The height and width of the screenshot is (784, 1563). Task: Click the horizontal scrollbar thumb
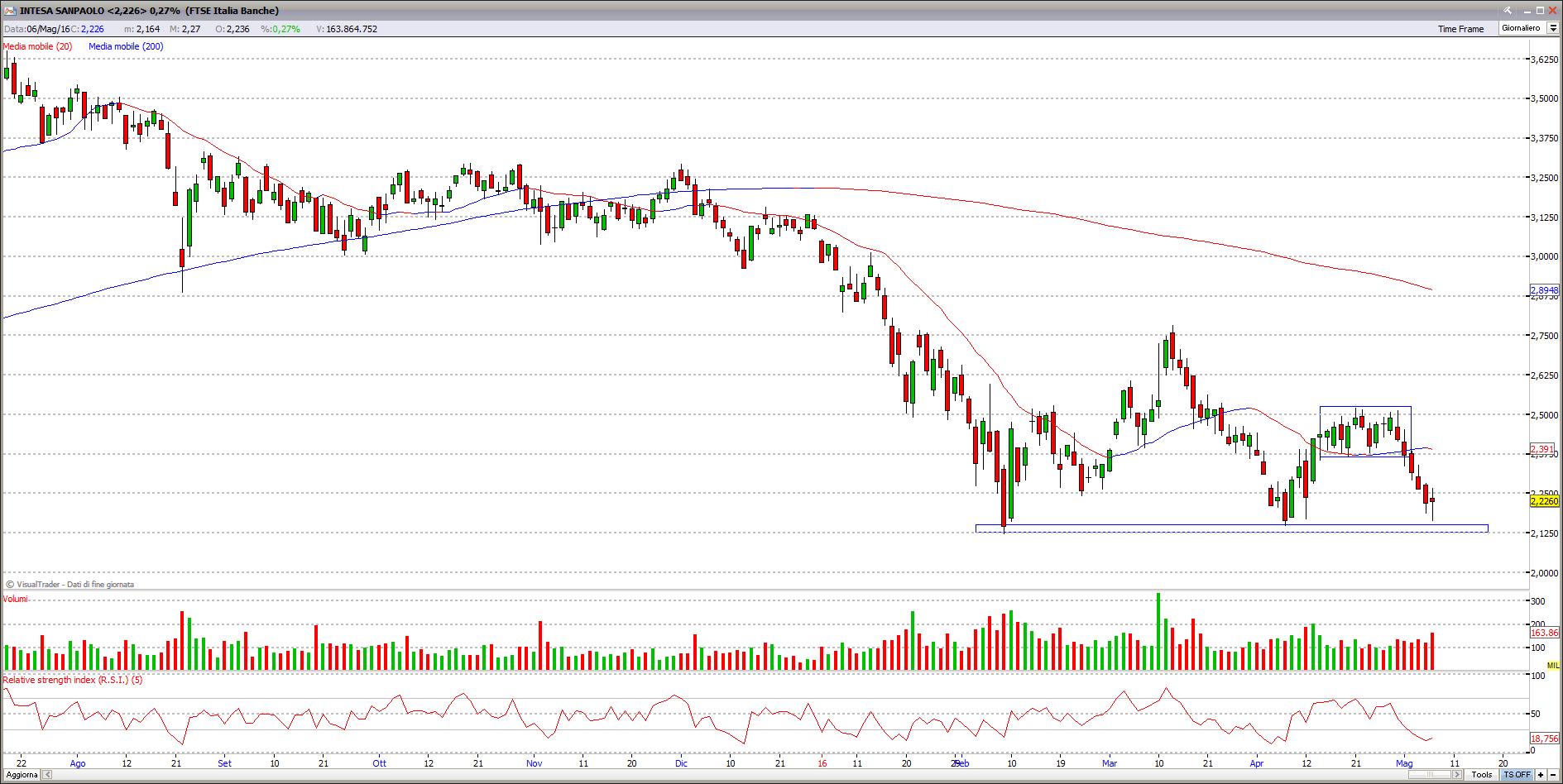click(x=1430, y=775)
